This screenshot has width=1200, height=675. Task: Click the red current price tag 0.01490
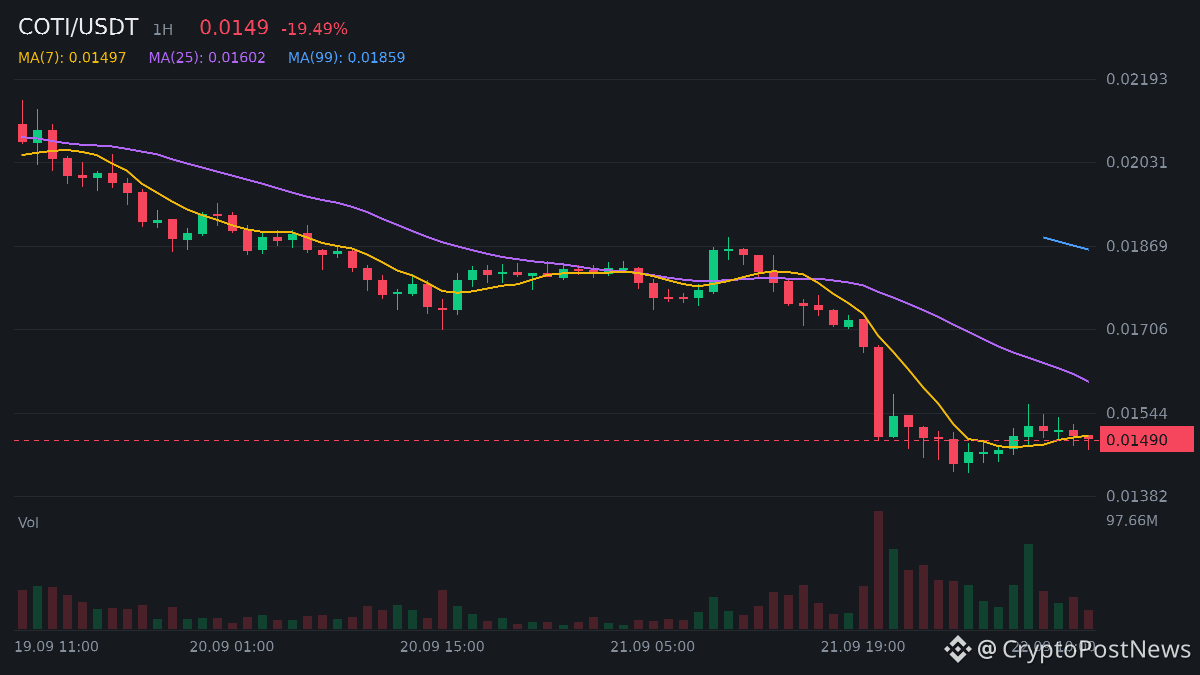(x=1147, y=440)
